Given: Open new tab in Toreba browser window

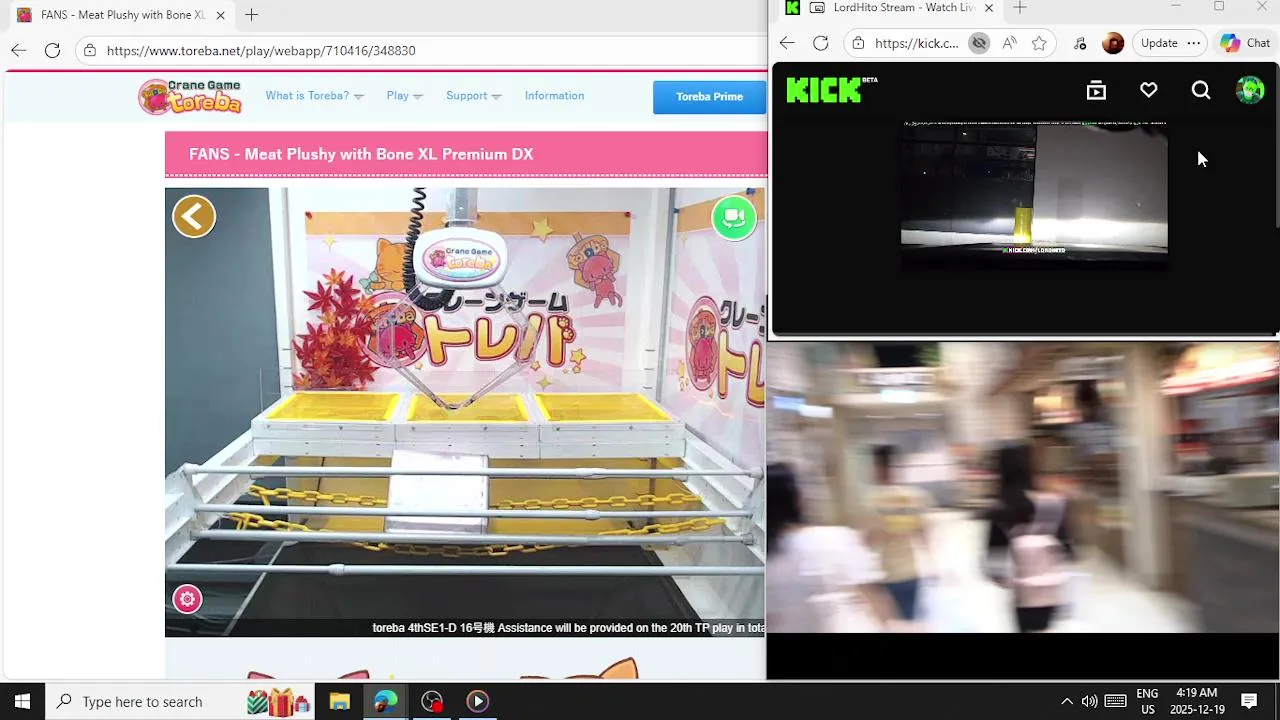Looking at the screenshot, I should click(x=251, y=15).
